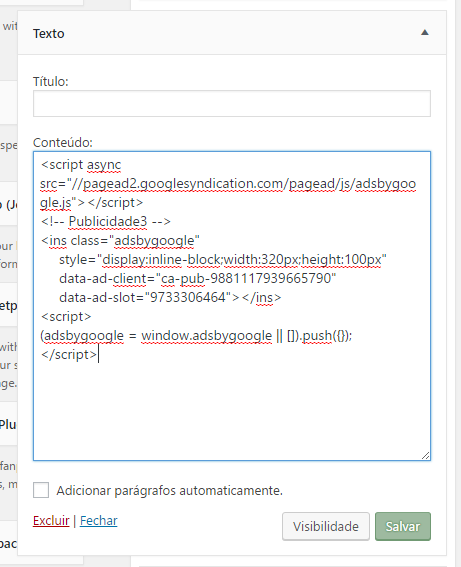461x567 pixels.
Task: Click the closing </script> line
Action: pos(69,354)
